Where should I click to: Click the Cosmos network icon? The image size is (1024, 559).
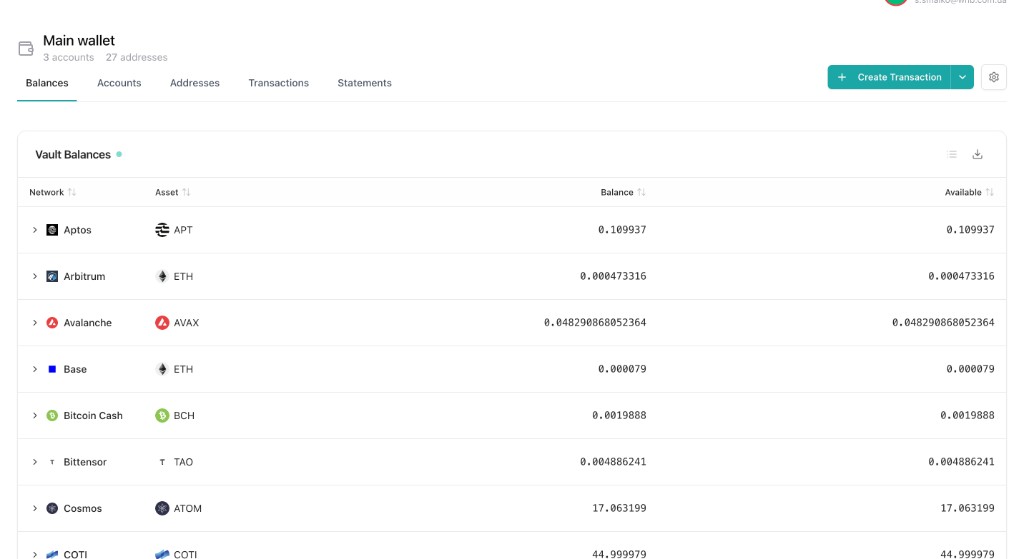pos(52,508)
